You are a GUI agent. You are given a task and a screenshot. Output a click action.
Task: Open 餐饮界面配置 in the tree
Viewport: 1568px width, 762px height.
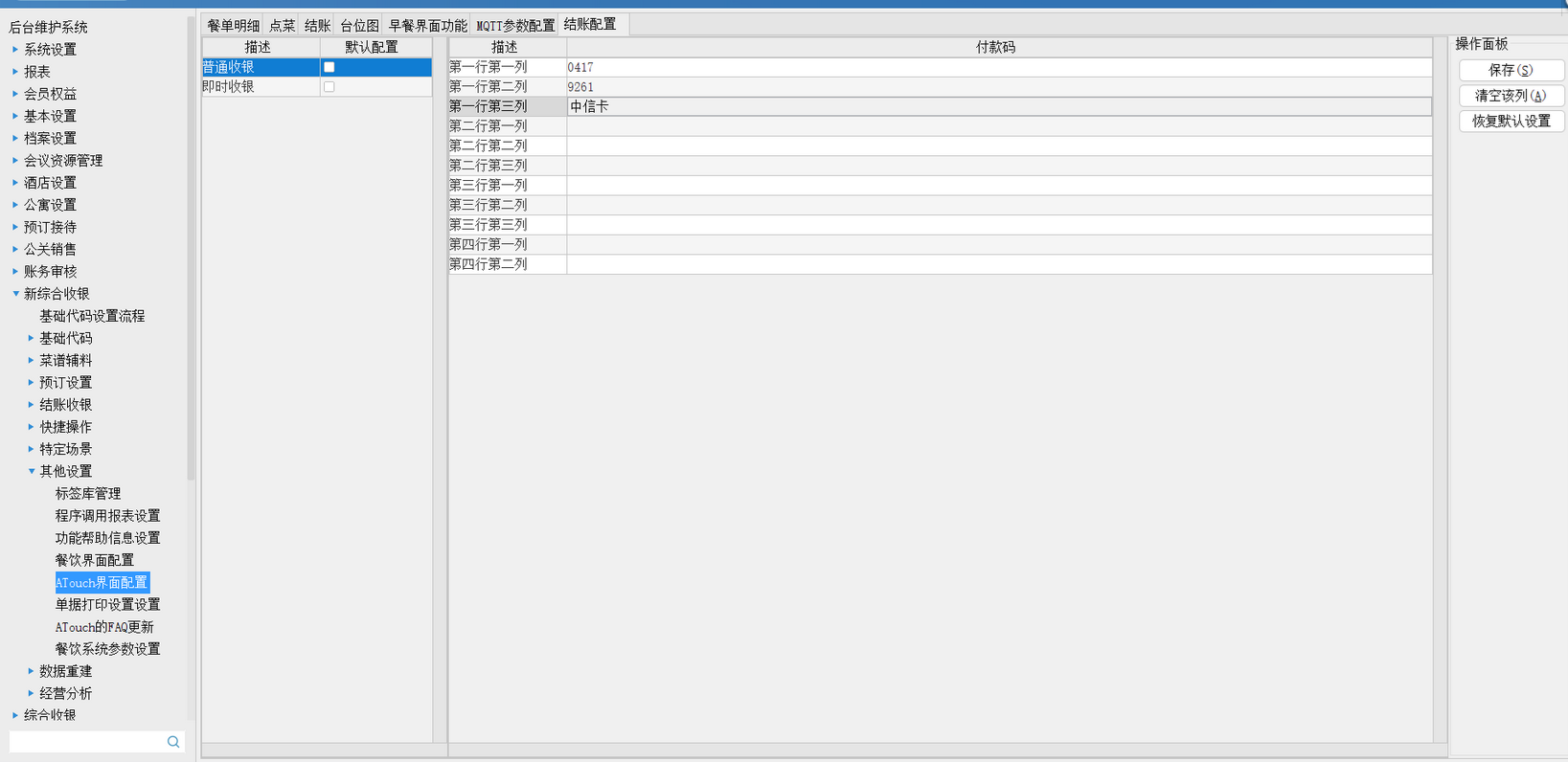coord(95,560)
